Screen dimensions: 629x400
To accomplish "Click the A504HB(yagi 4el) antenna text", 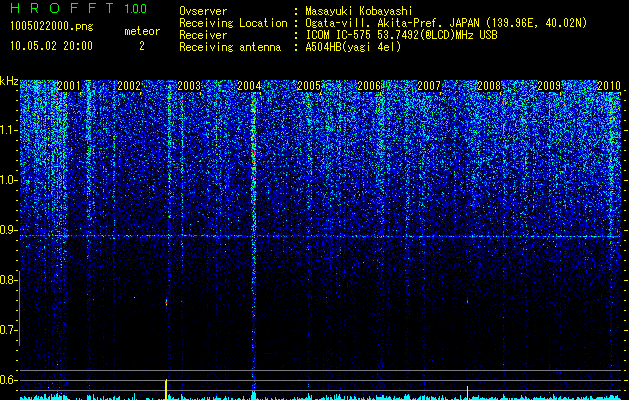I will pyautogui.click(x=353, y=47).
